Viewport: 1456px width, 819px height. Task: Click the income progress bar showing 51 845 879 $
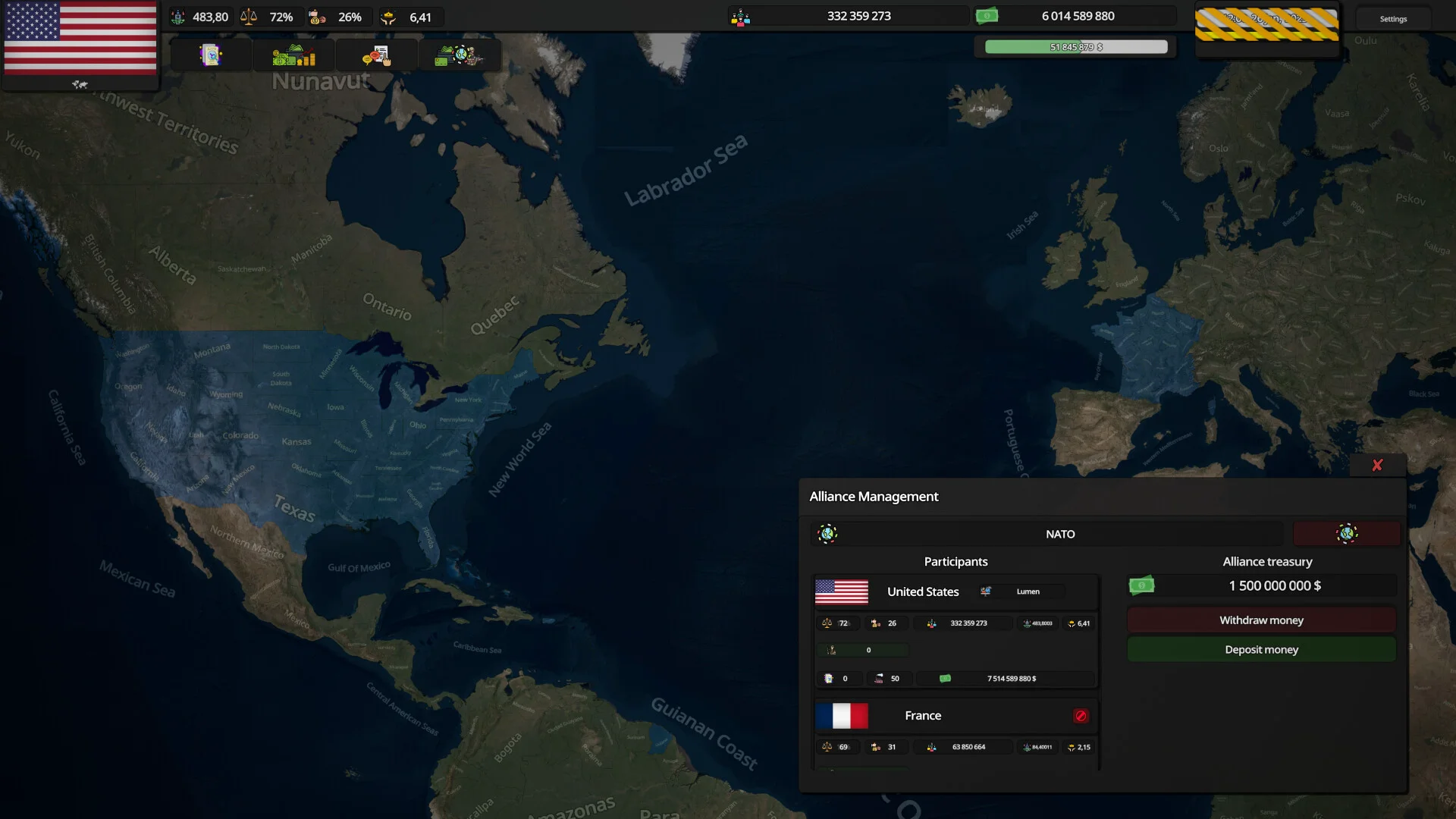coord(1076,46)
